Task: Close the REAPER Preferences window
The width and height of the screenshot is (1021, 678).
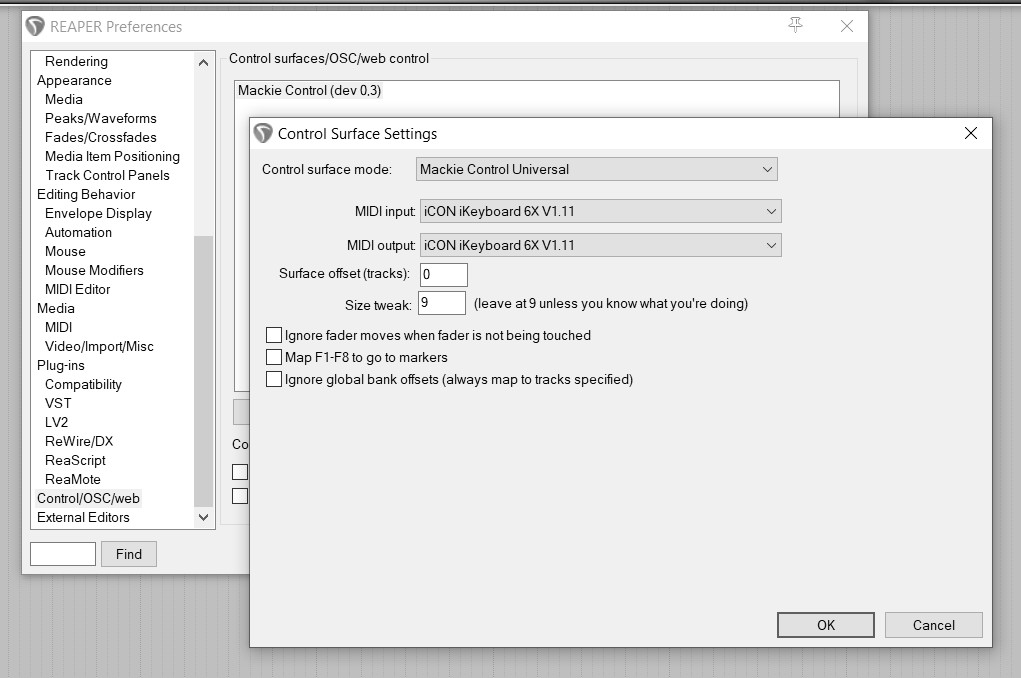Action: click(x=846, y=26)
